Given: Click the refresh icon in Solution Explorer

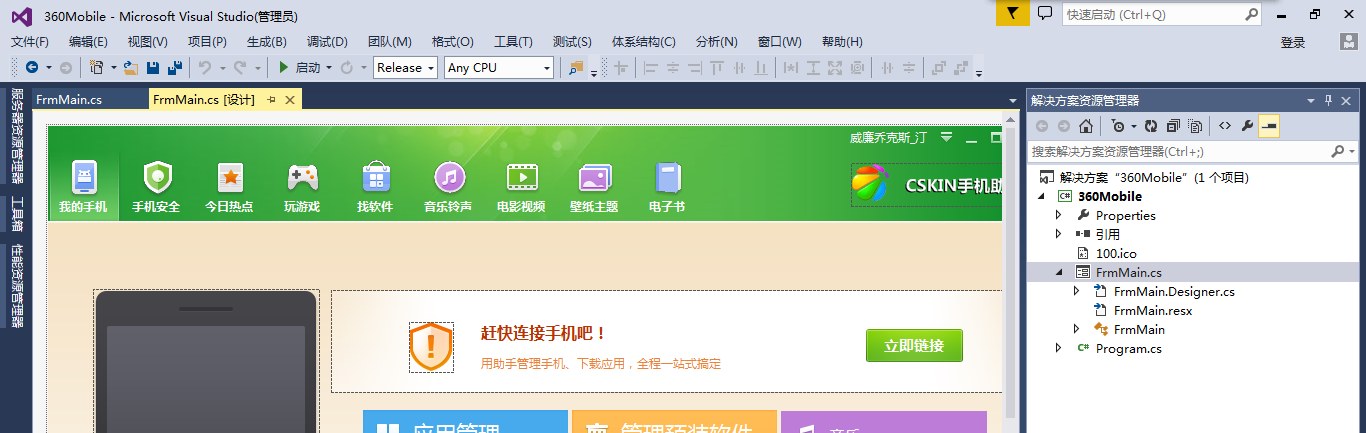Looking at the screenshot, I should pyautogui.click(x=1151, y=126).
